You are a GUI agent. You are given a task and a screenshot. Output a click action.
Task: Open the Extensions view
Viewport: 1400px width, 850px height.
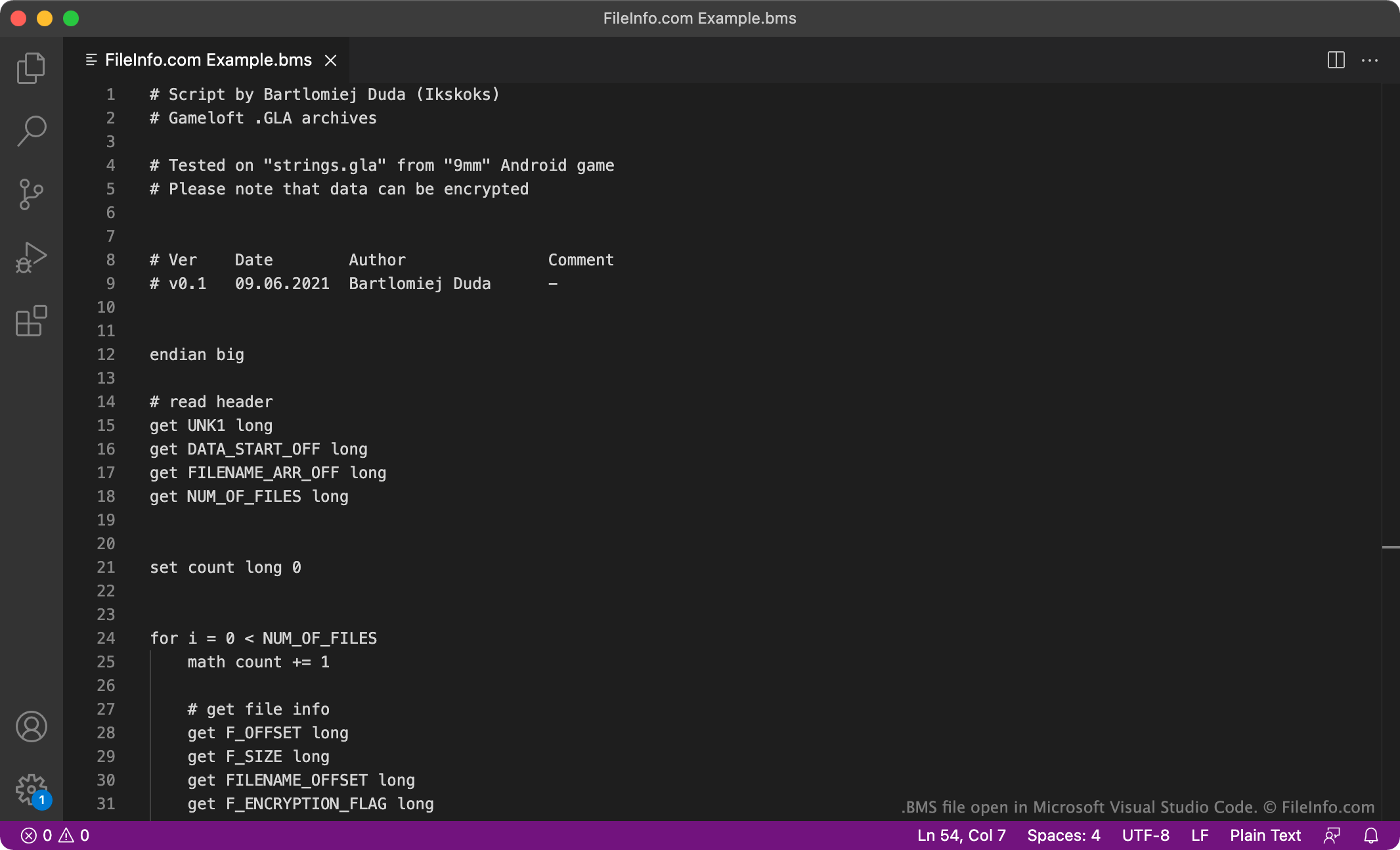(31, 321)
